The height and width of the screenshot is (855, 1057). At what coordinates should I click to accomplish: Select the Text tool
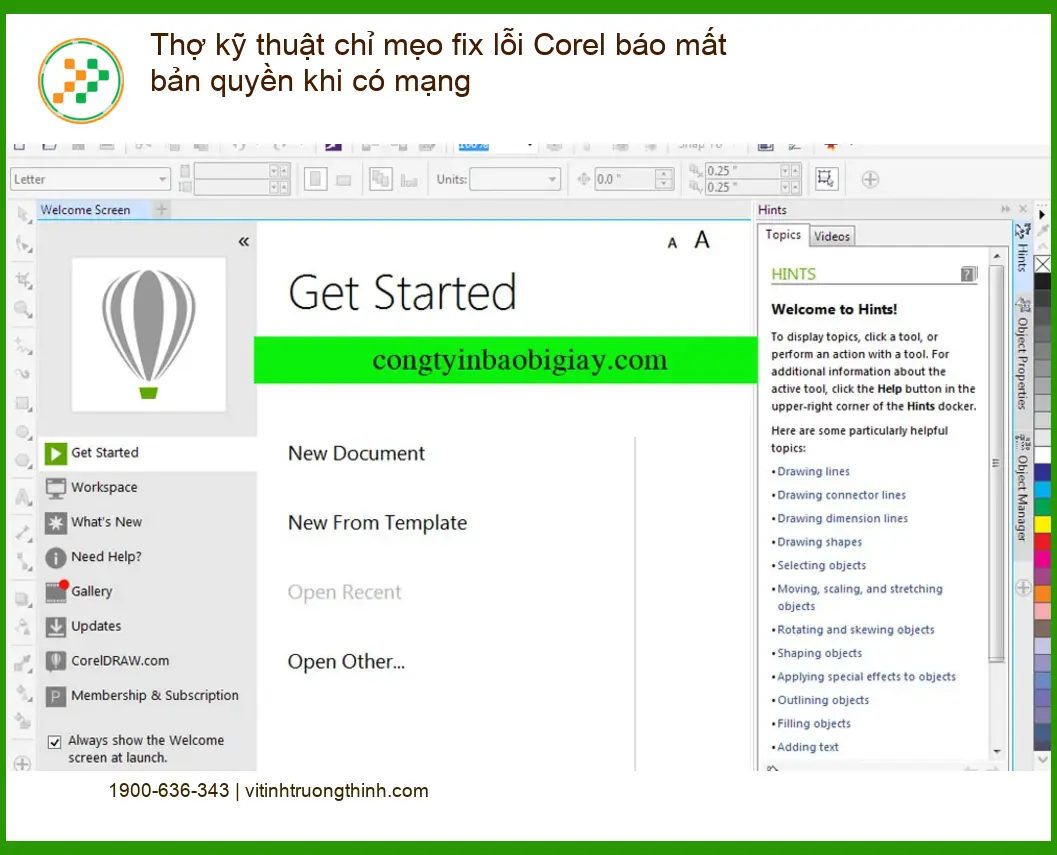click(24, 498)
